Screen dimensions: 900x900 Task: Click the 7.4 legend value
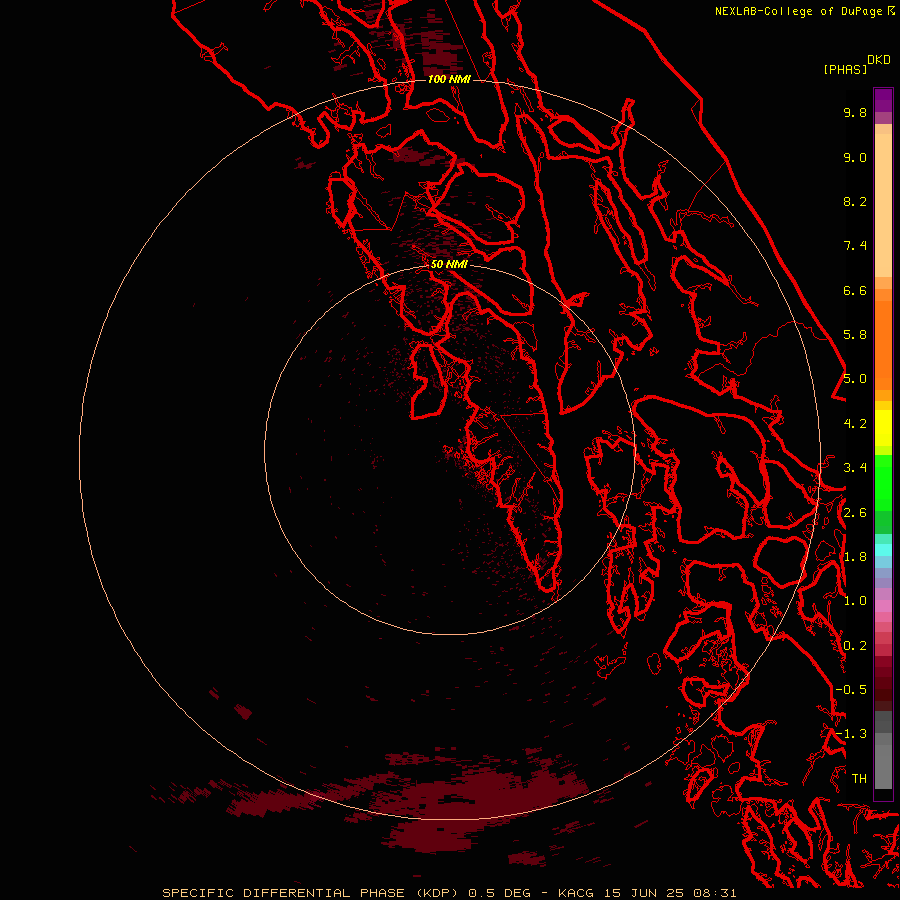tap(855, 246)
